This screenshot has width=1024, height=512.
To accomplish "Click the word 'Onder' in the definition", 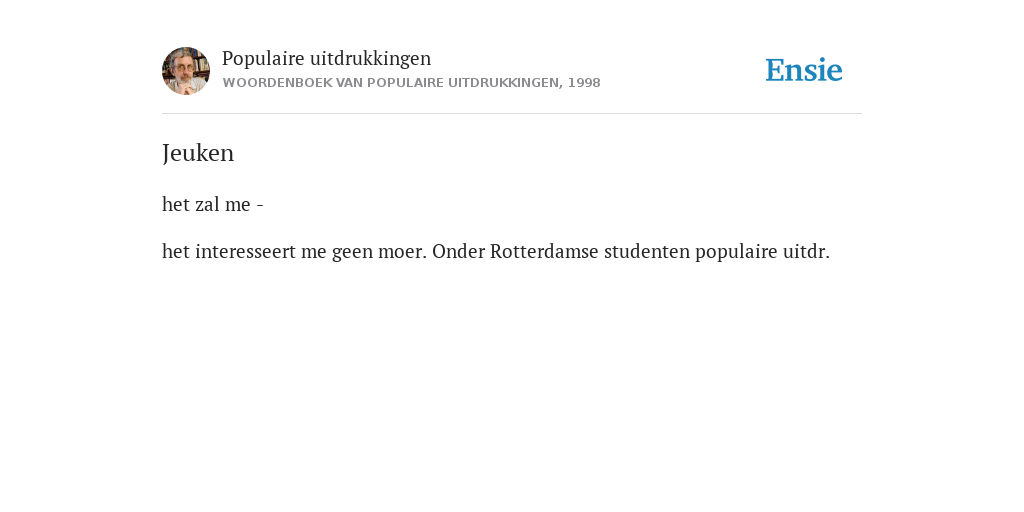I will click(458, 251).
